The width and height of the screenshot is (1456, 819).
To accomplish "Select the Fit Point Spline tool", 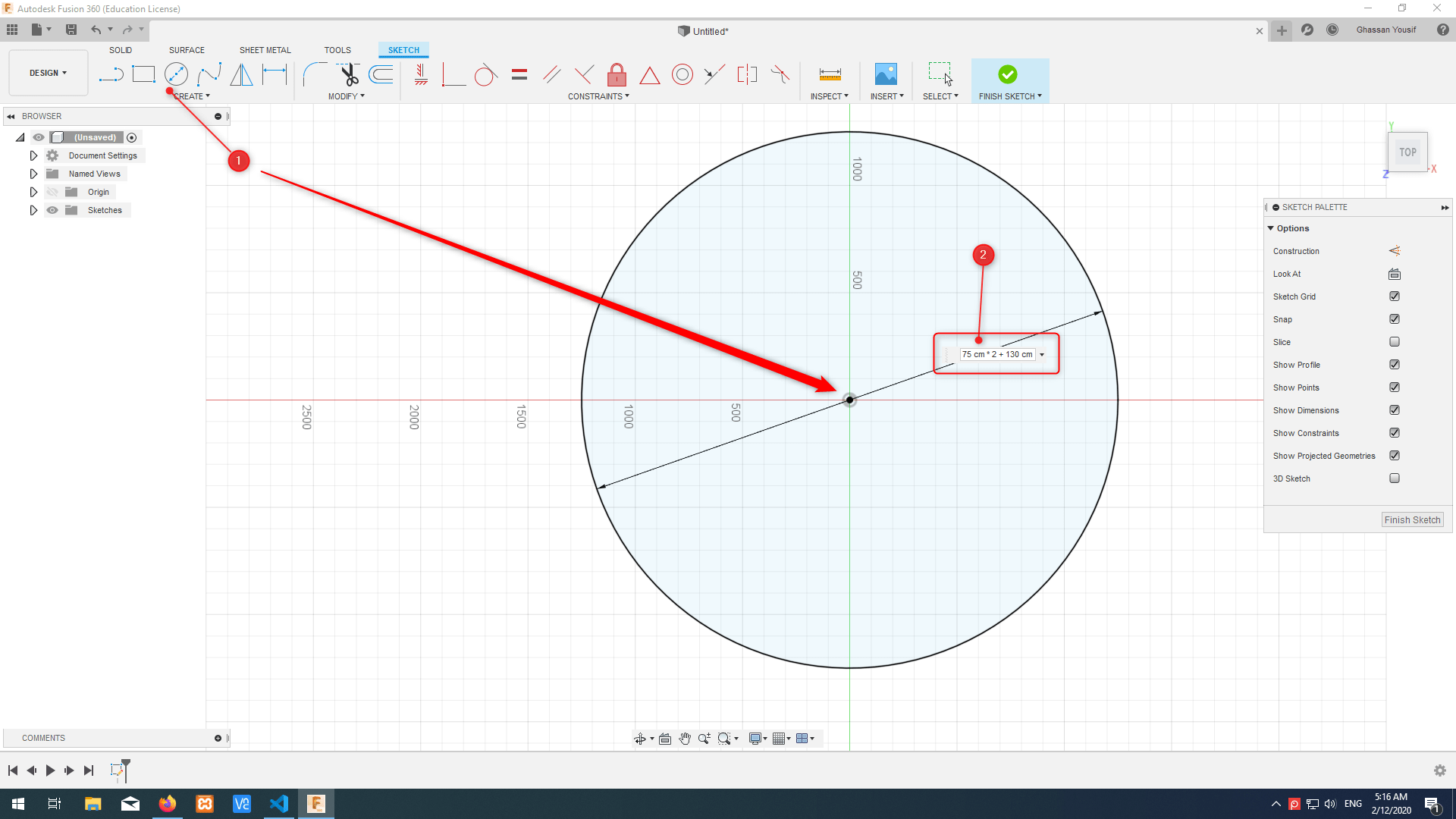I will (x=209, y=74).
